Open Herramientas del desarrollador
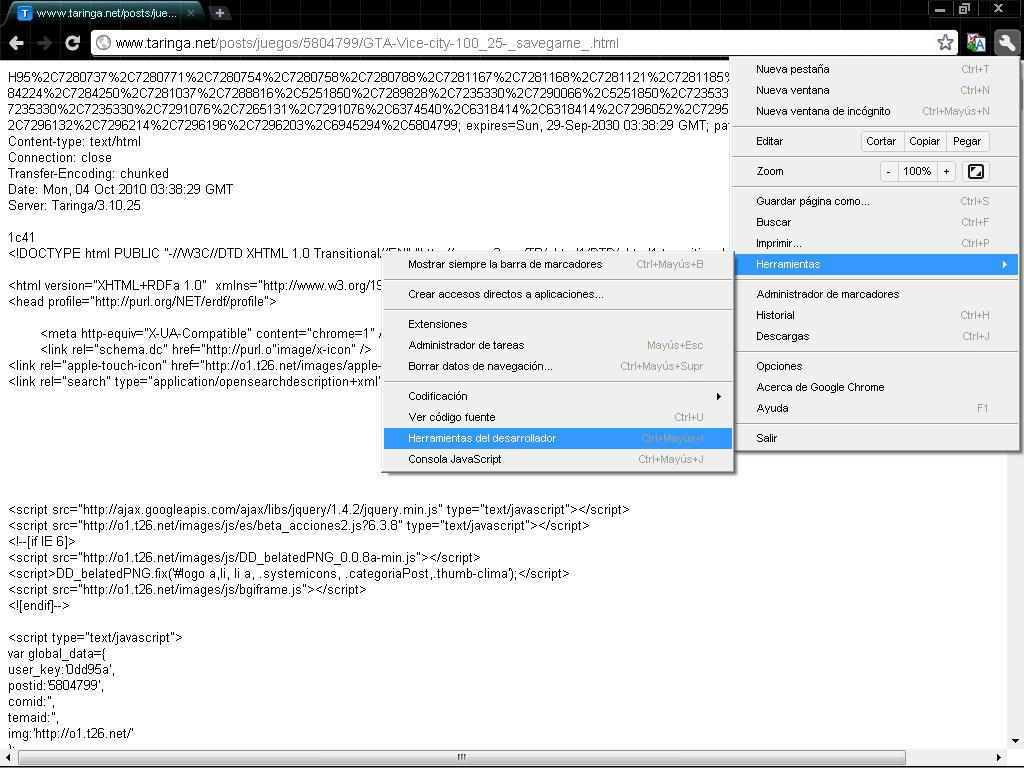Image resolution: width=1024 pixels, height=768 pixels. (558, 438)
